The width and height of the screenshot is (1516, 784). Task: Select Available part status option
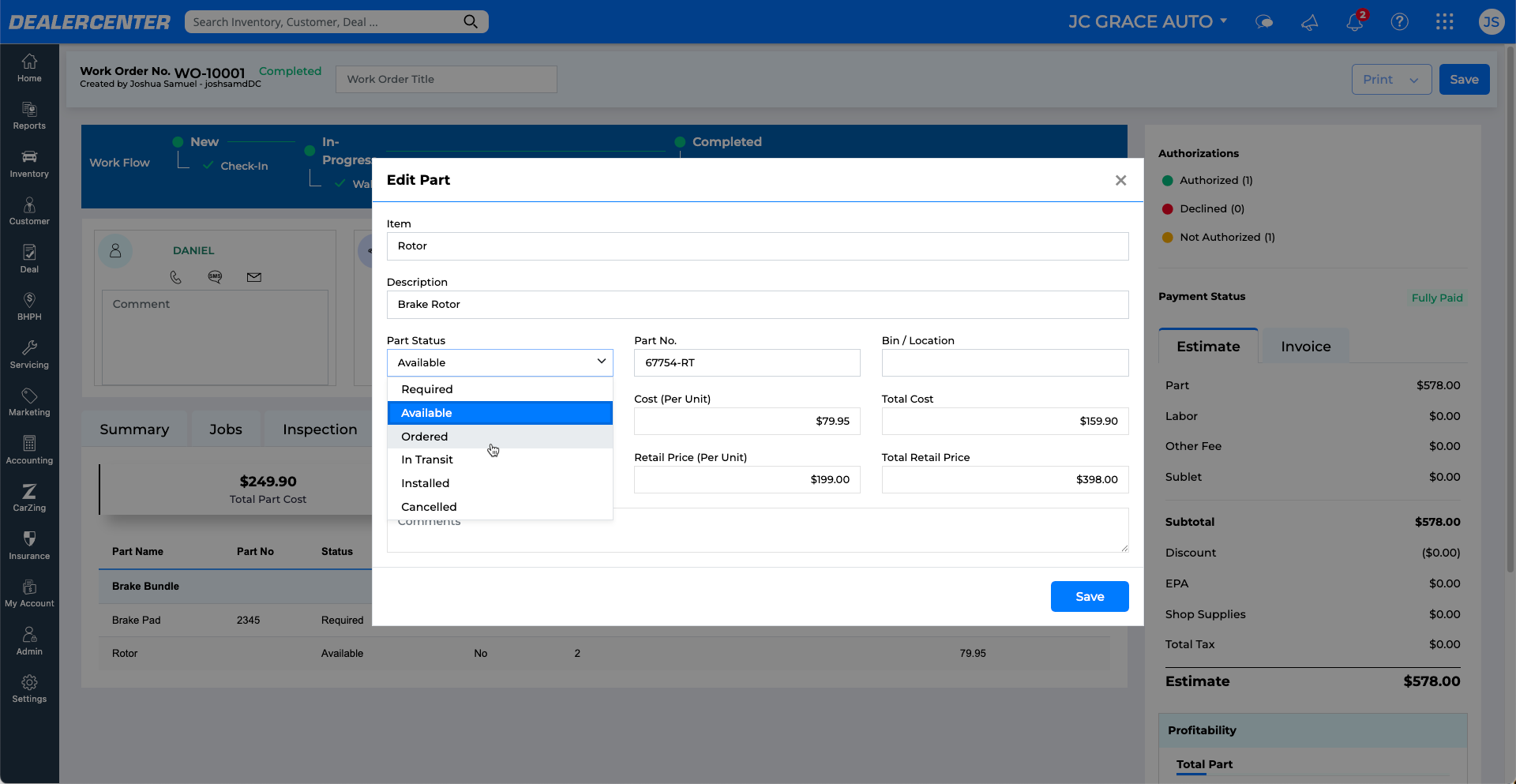pyautogui.click(x=500, y=413)
